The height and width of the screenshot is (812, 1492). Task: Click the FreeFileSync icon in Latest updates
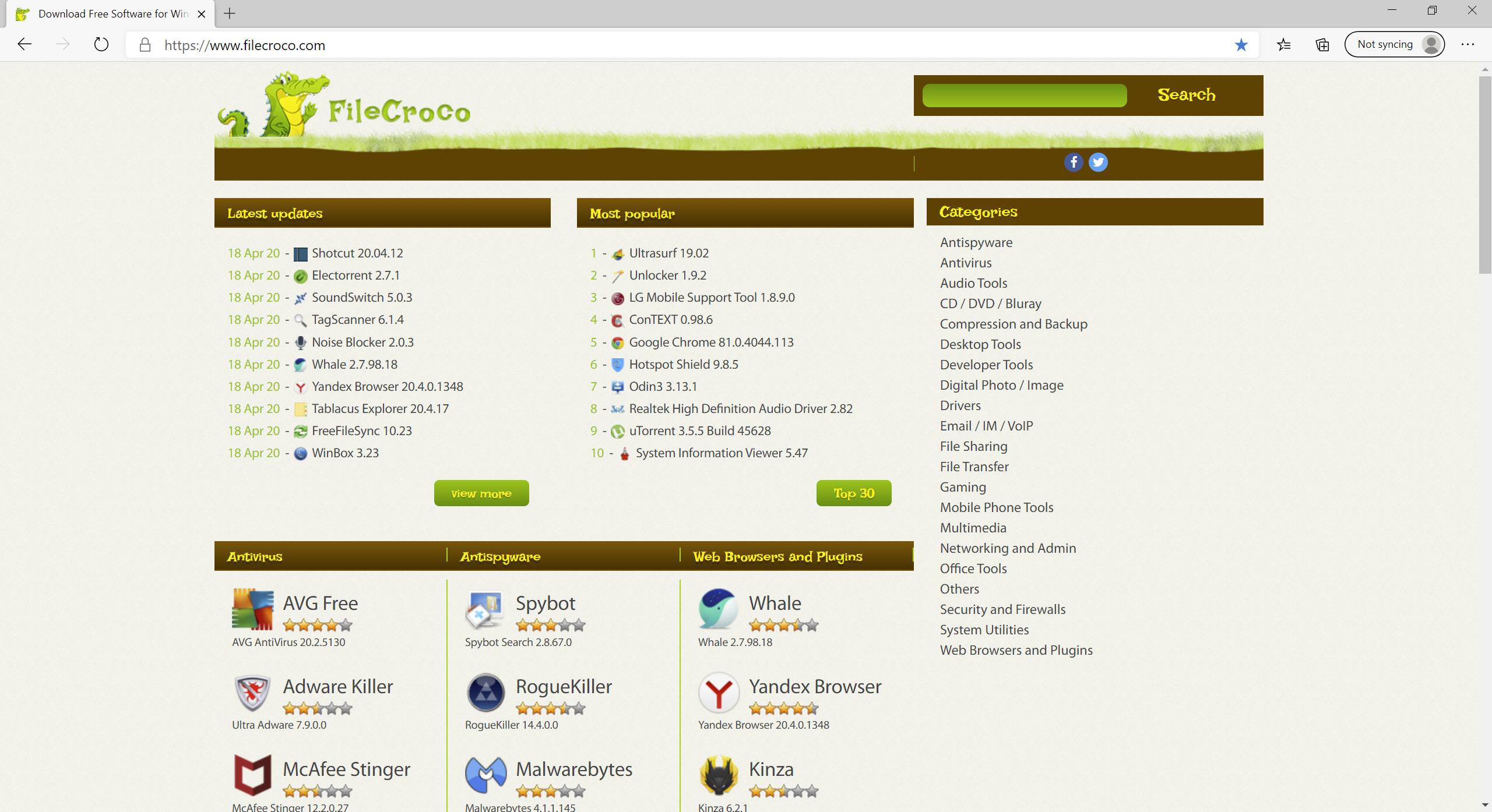point(300,432)
